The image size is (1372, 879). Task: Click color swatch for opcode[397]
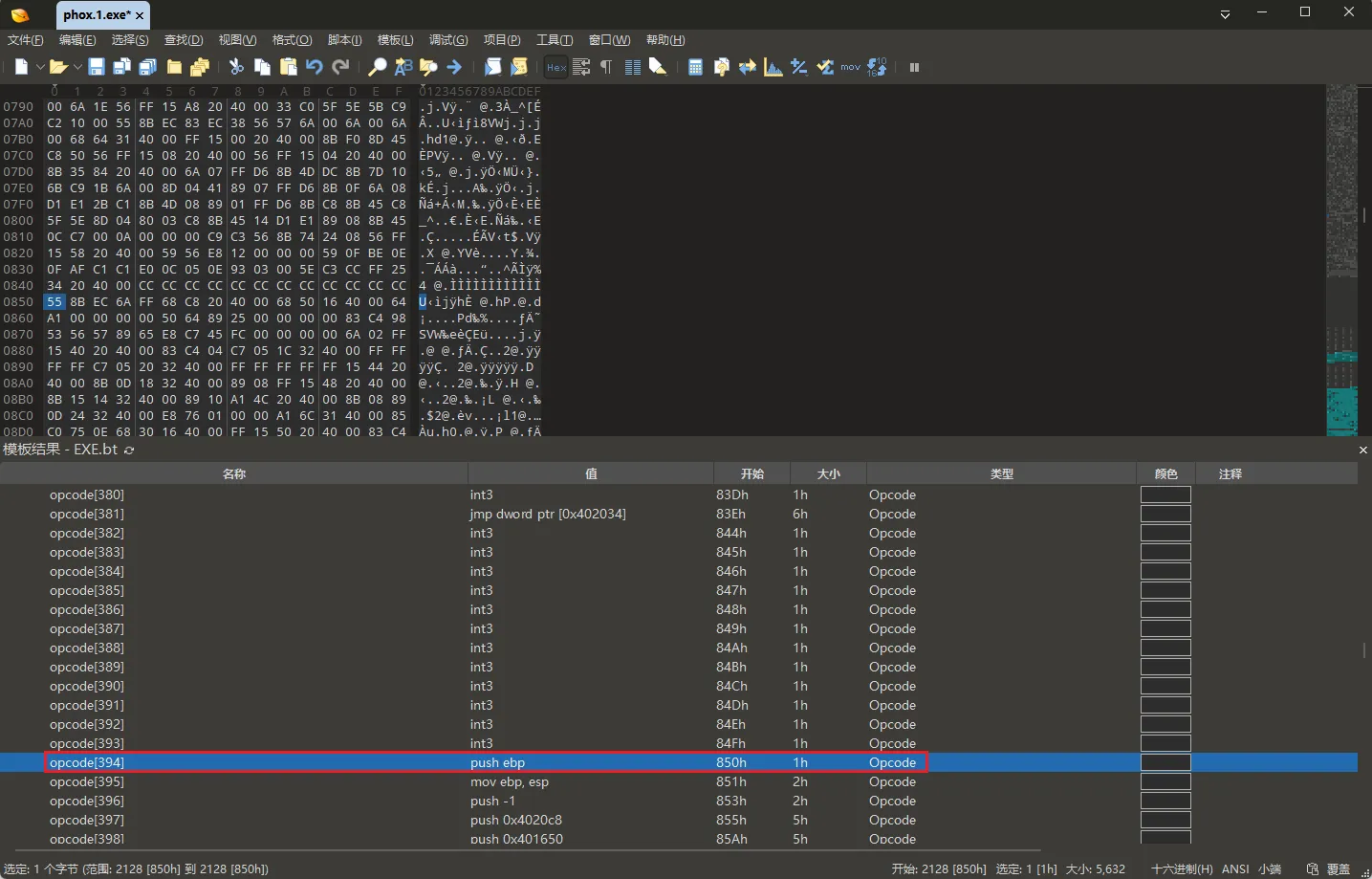click(x=1165, y=820)
